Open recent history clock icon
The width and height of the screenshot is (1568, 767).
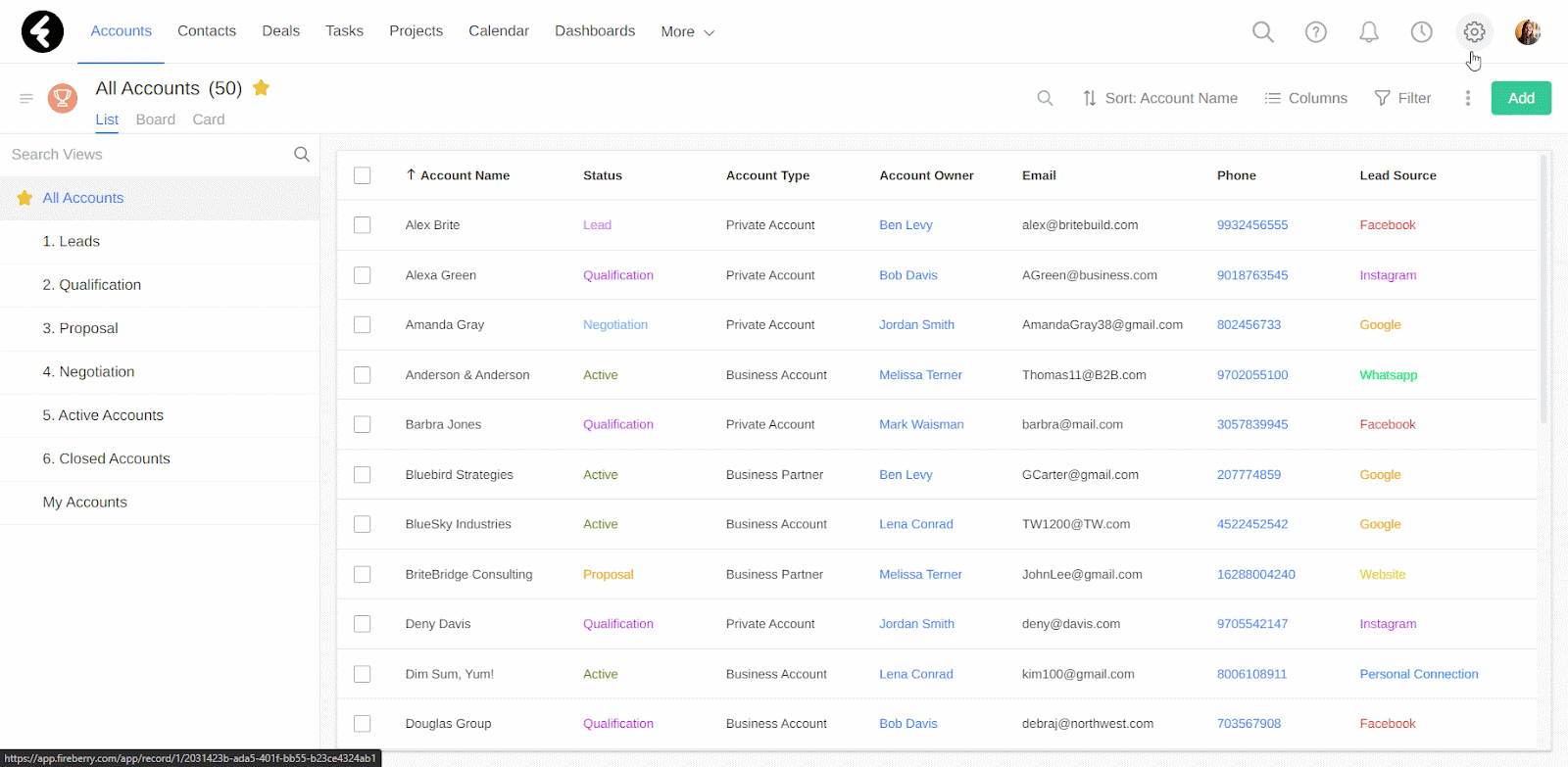[x=1421, y=32]
